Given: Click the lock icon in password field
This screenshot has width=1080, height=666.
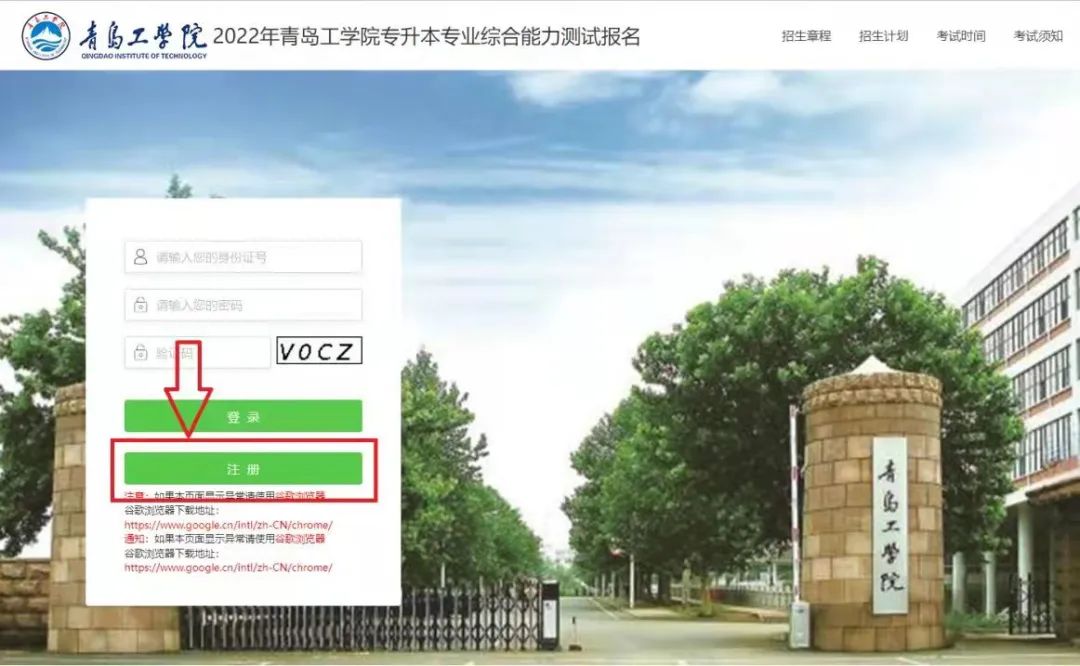Looking at the screenshot, I should click(x=140, y=305).
